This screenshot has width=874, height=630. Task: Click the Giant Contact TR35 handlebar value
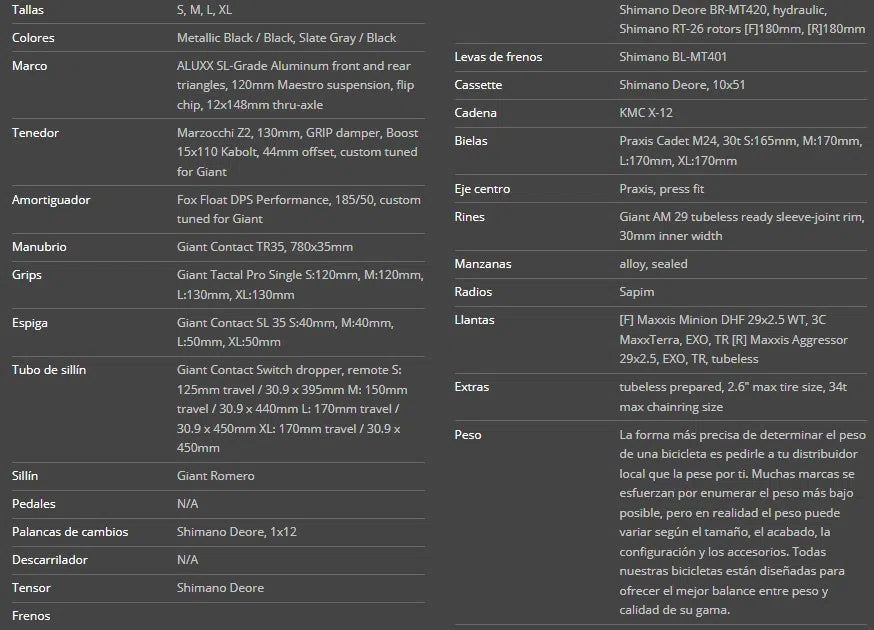[x=264, y=247]
